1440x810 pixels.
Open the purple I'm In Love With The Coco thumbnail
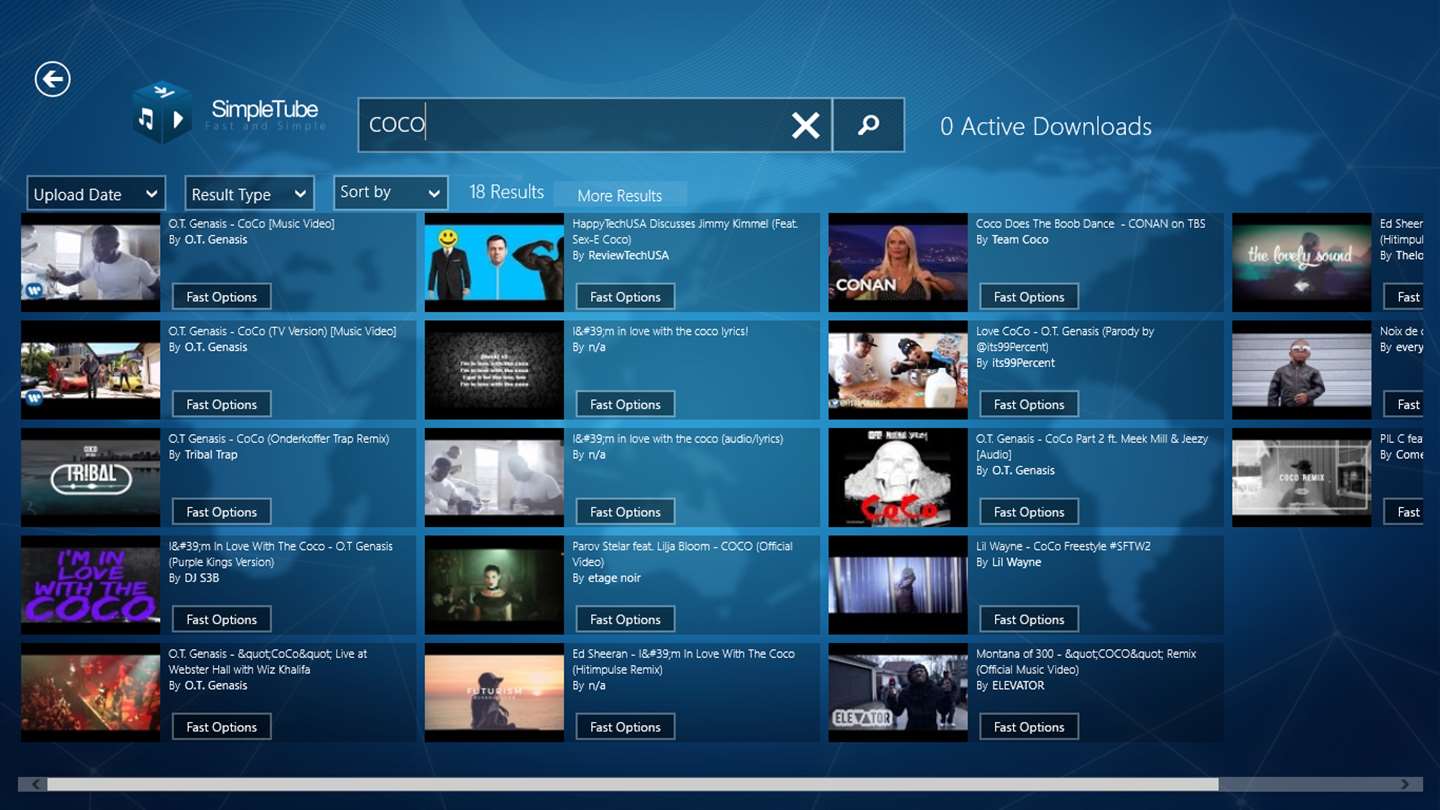pos(90,585)
